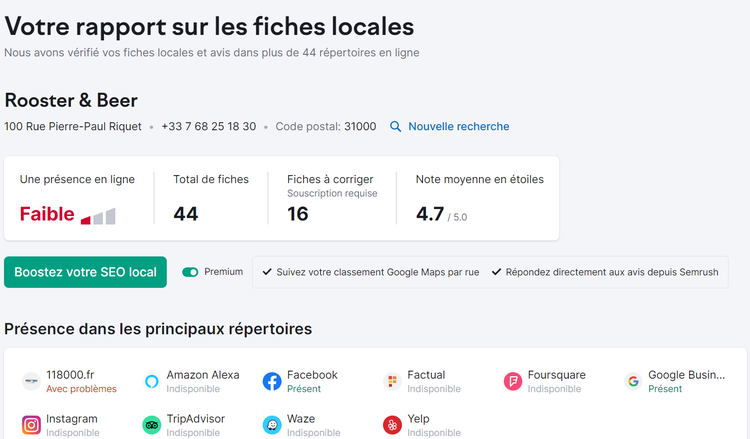750x439 pixels.
Task: Click the Fiches à corriger value 16
Action: pyautogui.click(x=298, y=214)
